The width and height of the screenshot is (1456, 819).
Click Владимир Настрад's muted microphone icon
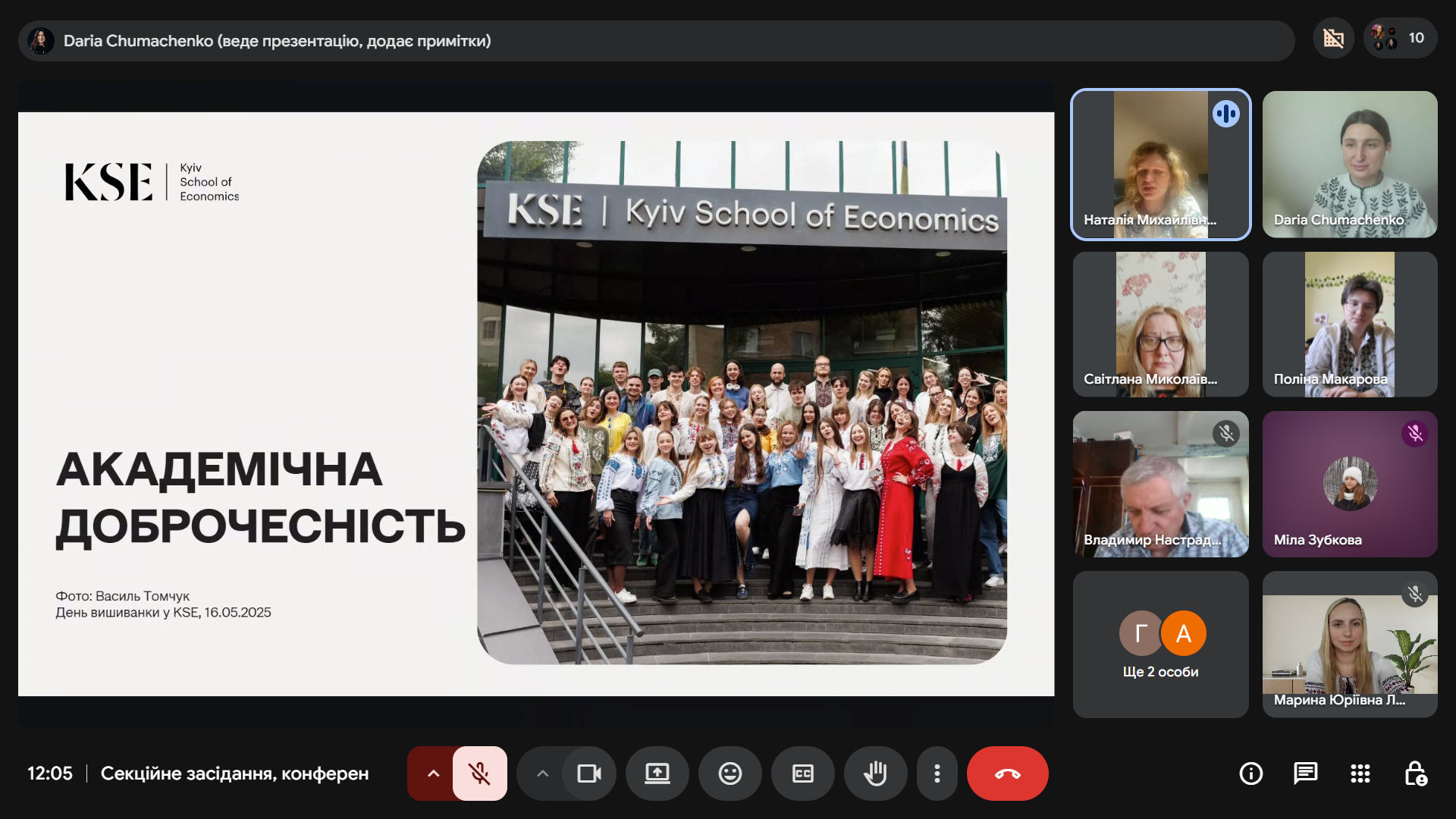1225,434
